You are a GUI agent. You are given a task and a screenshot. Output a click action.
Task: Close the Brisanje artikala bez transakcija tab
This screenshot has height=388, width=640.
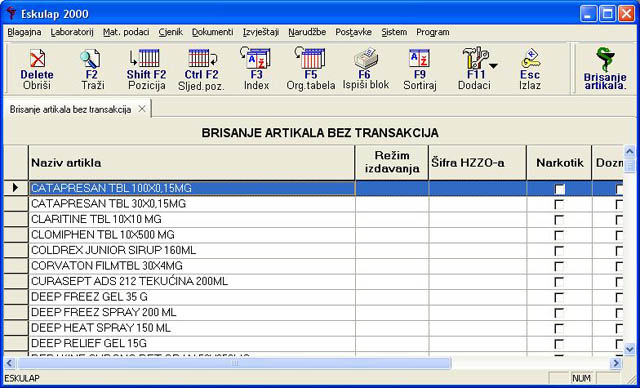tap(142, 109)
